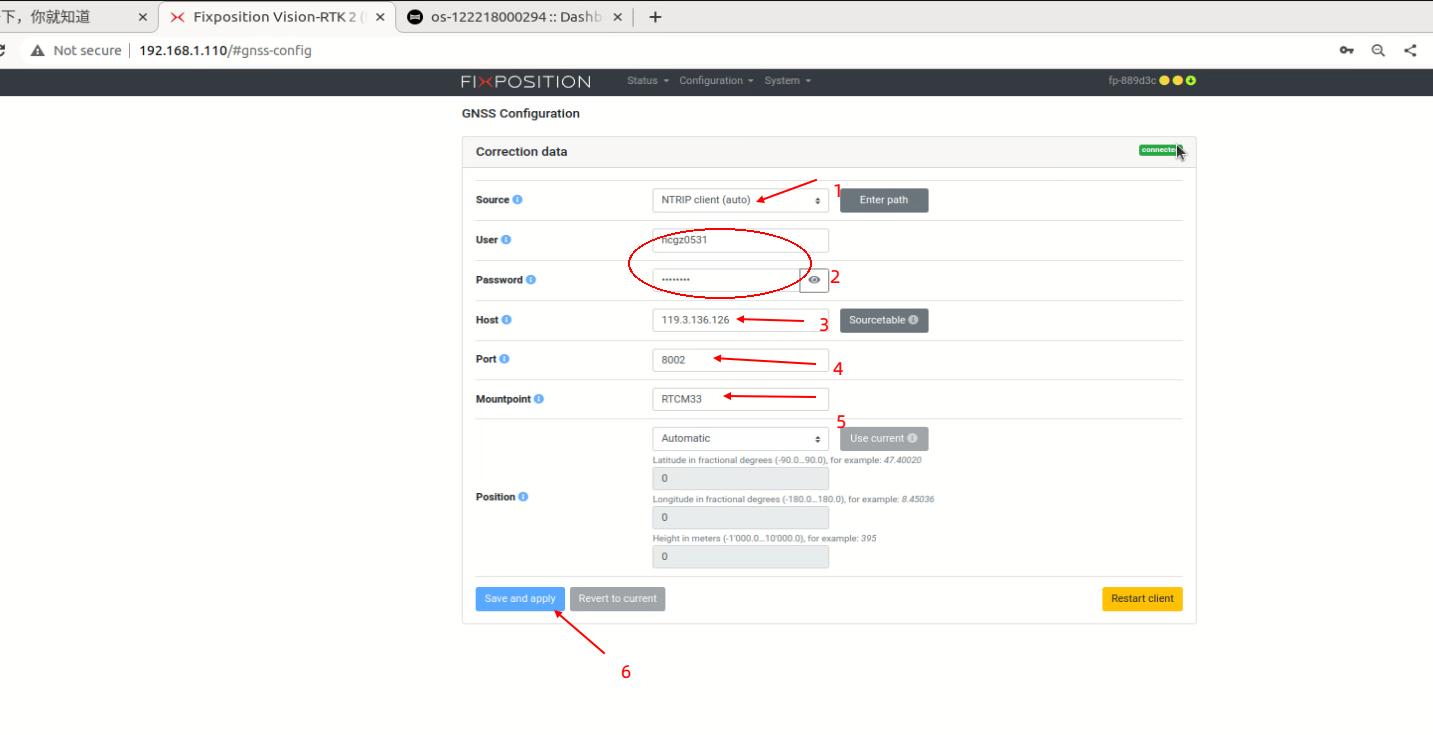Image resolution: width=1433 pixels, height=735 pixels.
Task: Click the Position info icon
Action: (523, 497)
